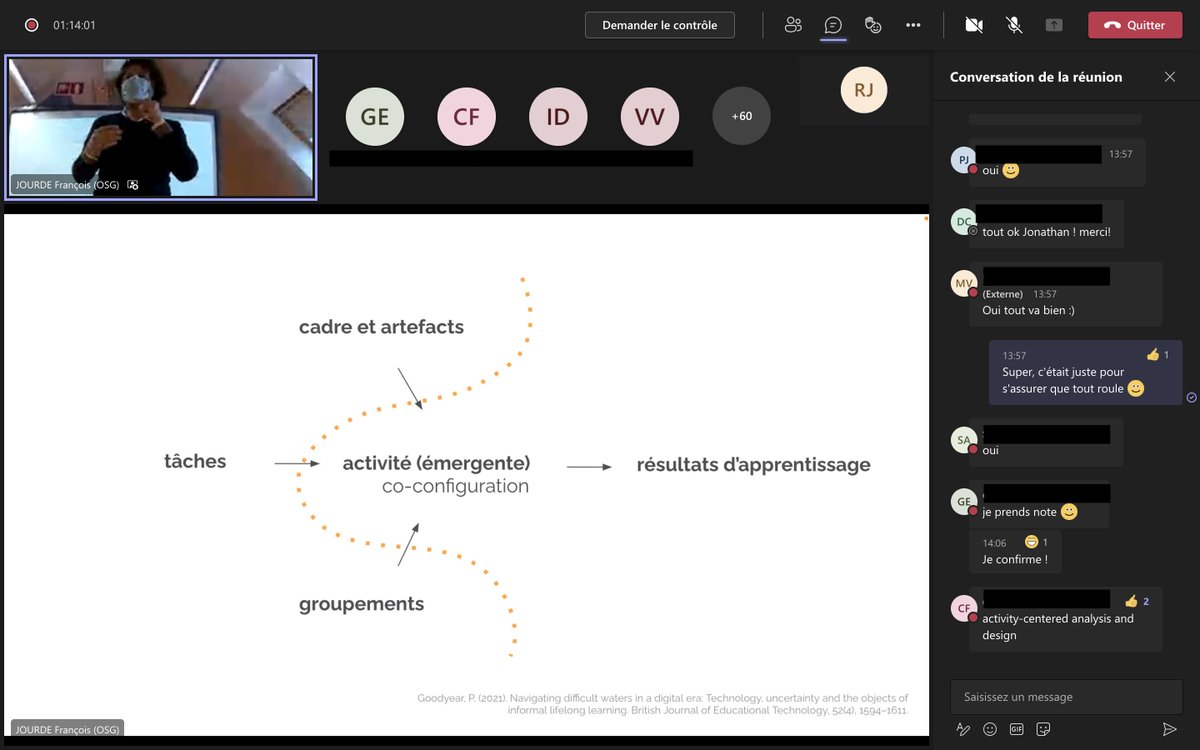Click message 'tout ok Jonathan ! merci!'
1200x750 pixels.
1046,231
